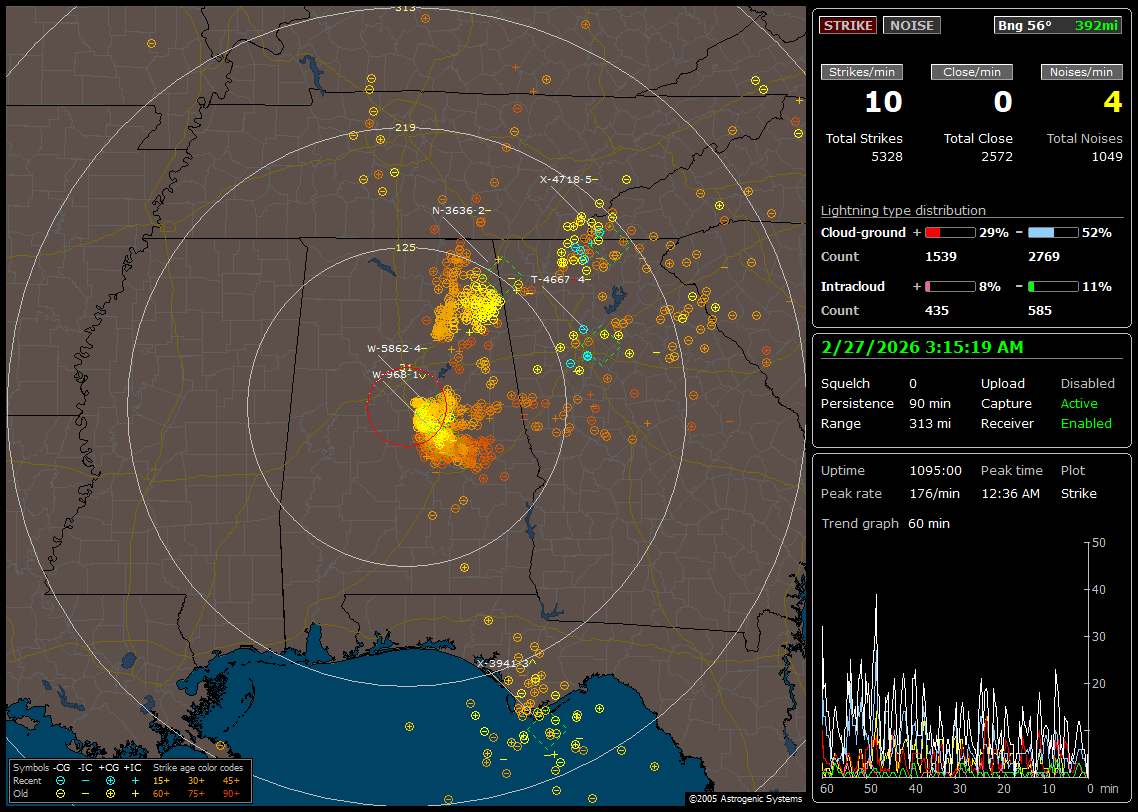This screenshot has width=1138, height=812.
Task: Click the Old negative CG legend symbol
Action: [61, 793]
